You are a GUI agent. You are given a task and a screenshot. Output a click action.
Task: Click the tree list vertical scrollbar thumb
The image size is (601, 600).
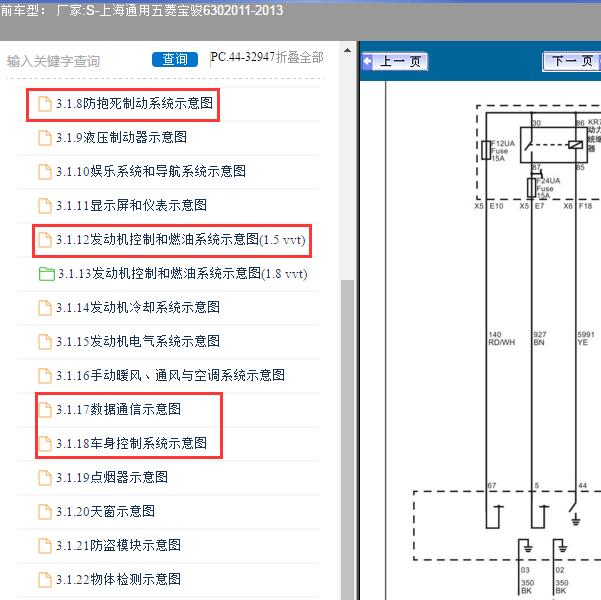click(x=348, y=440)
